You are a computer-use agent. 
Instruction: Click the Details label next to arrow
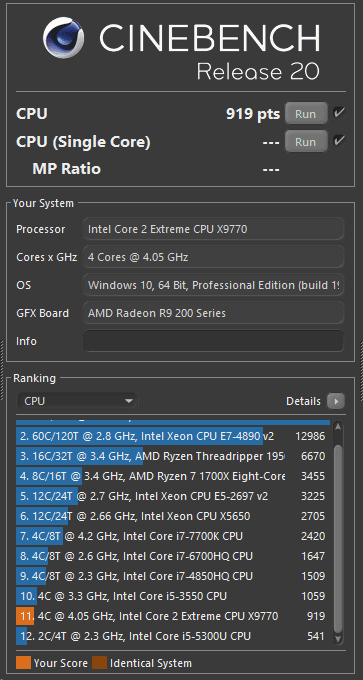tap(303, 402)
